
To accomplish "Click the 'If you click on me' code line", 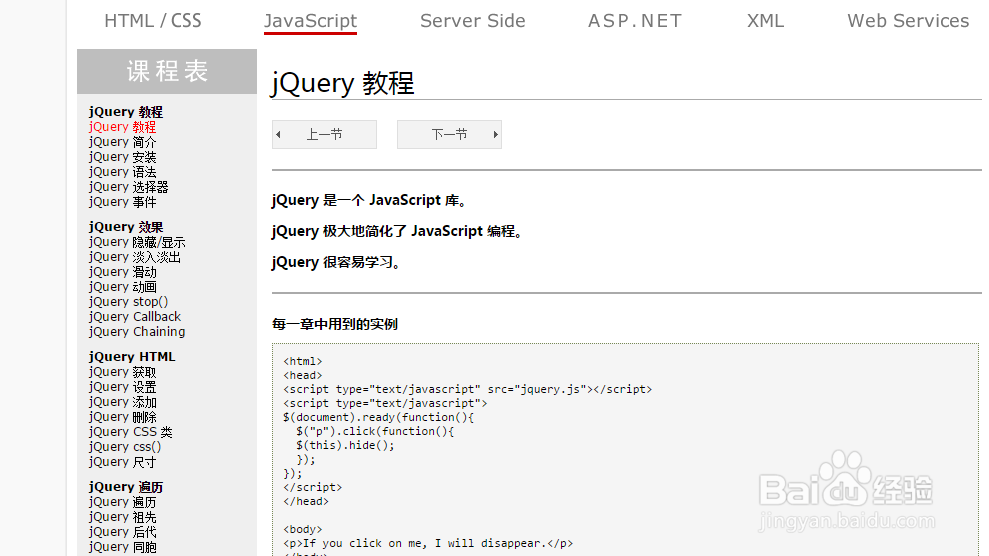I will (x=428, y=543).
